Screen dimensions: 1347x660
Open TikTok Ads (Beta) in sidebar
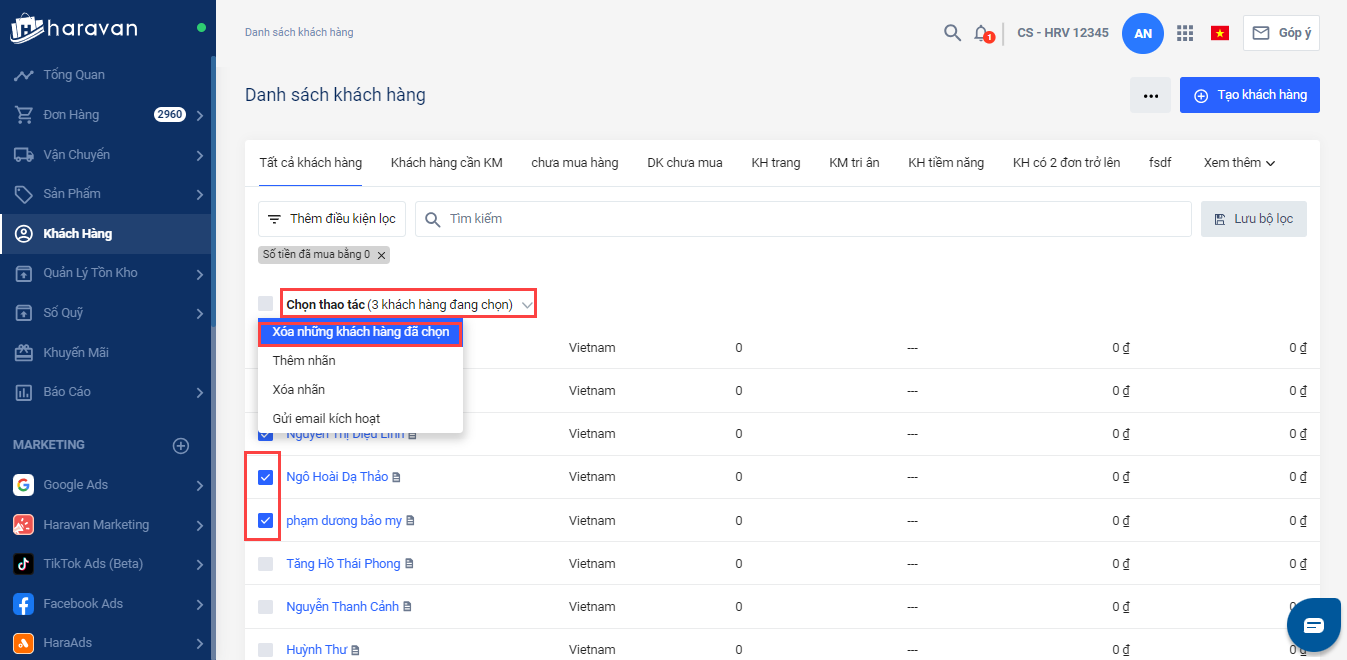pyautogui.click(x=93, y=564)
